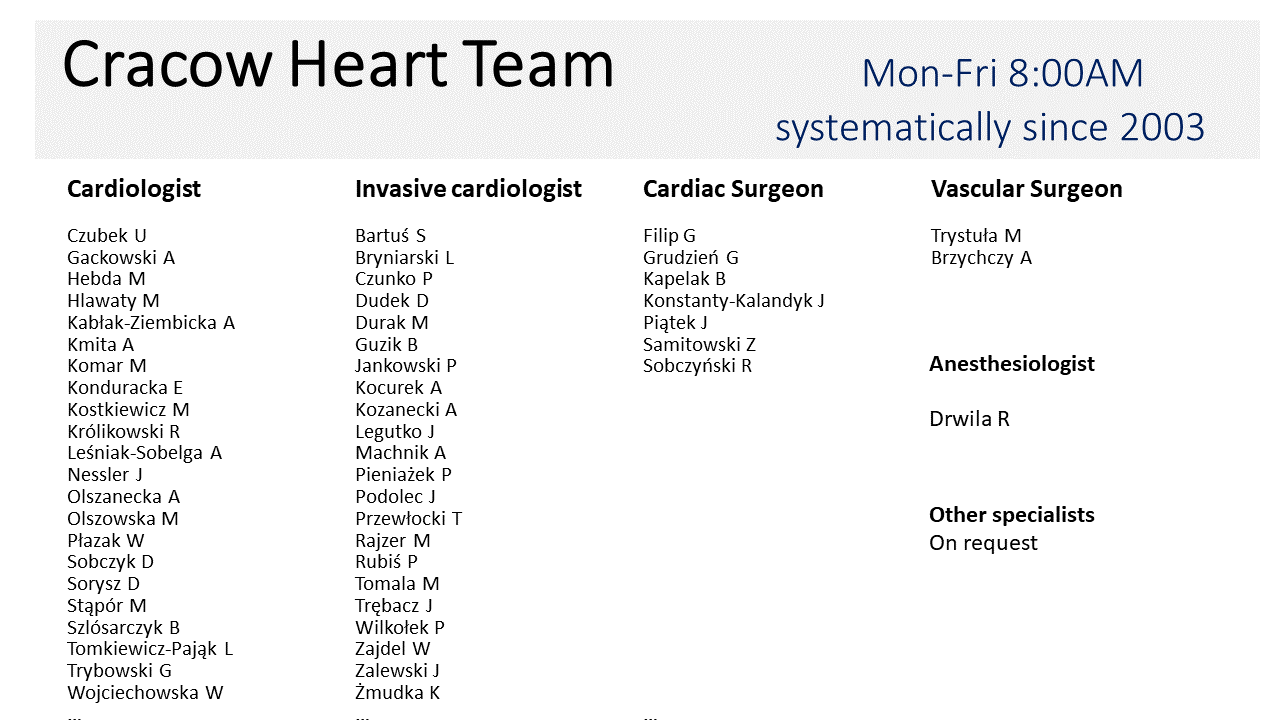1280x720 pixels.
Task: Click the name Żmudka K
Action: 397,693
